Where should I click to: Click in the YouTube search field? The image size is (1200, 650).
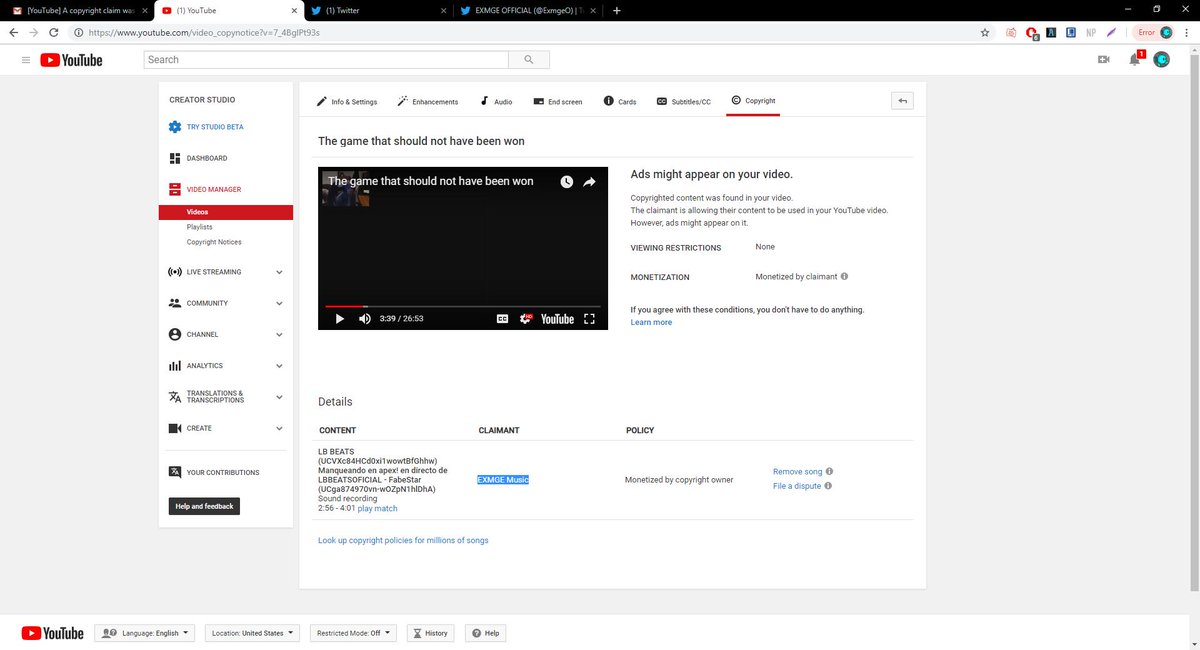[325, 60]
